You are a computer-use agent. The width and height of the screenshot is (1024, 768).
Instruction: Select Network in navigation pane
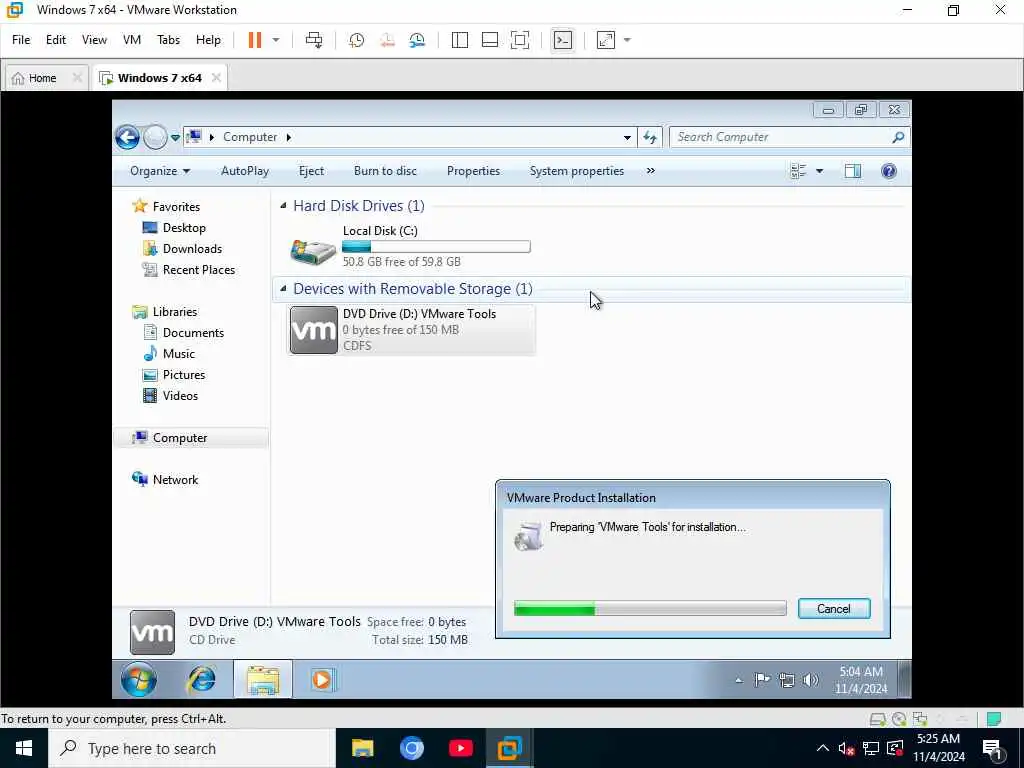(x=175, y=480)
